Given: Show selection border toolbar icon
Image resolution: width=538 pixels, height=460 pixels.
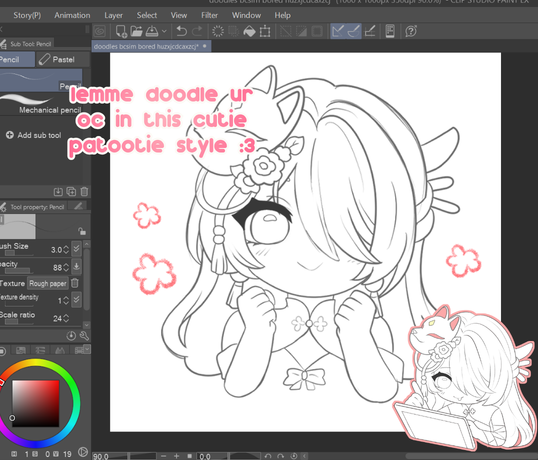Looking at the screenshot, I should (x=317, y=32).
